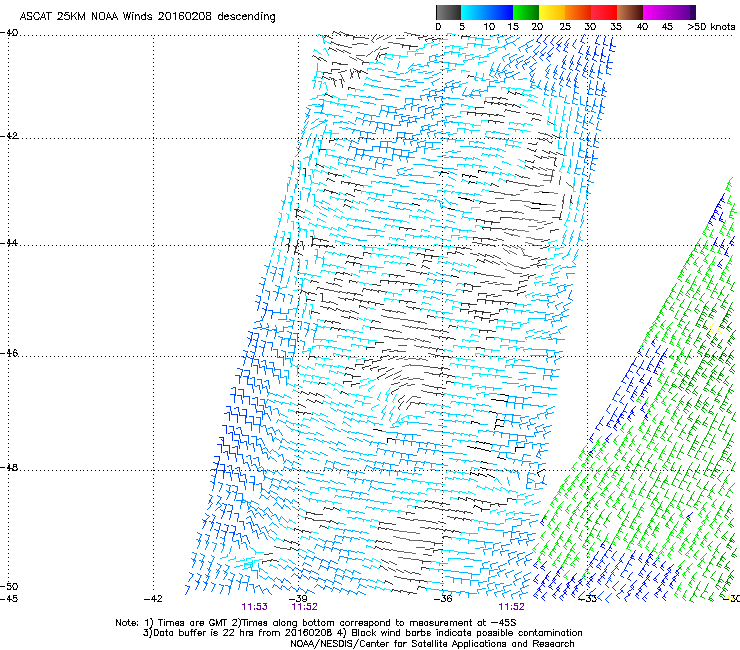
Task: Click the "11:52" time label between -36 and -33
Action: [512, 607]
